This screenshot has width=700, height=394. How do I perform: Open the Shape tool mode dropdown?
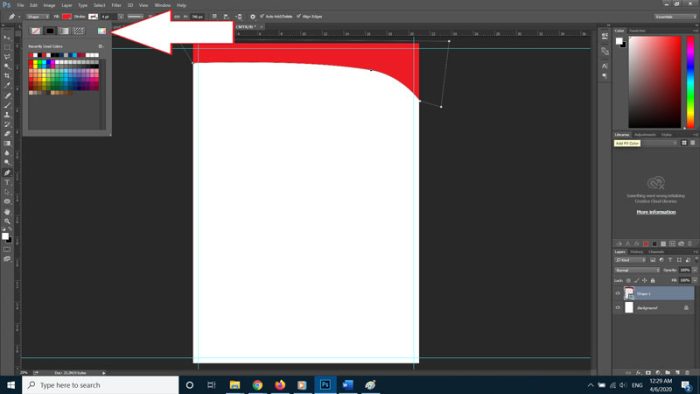click(x=38, y=17)
